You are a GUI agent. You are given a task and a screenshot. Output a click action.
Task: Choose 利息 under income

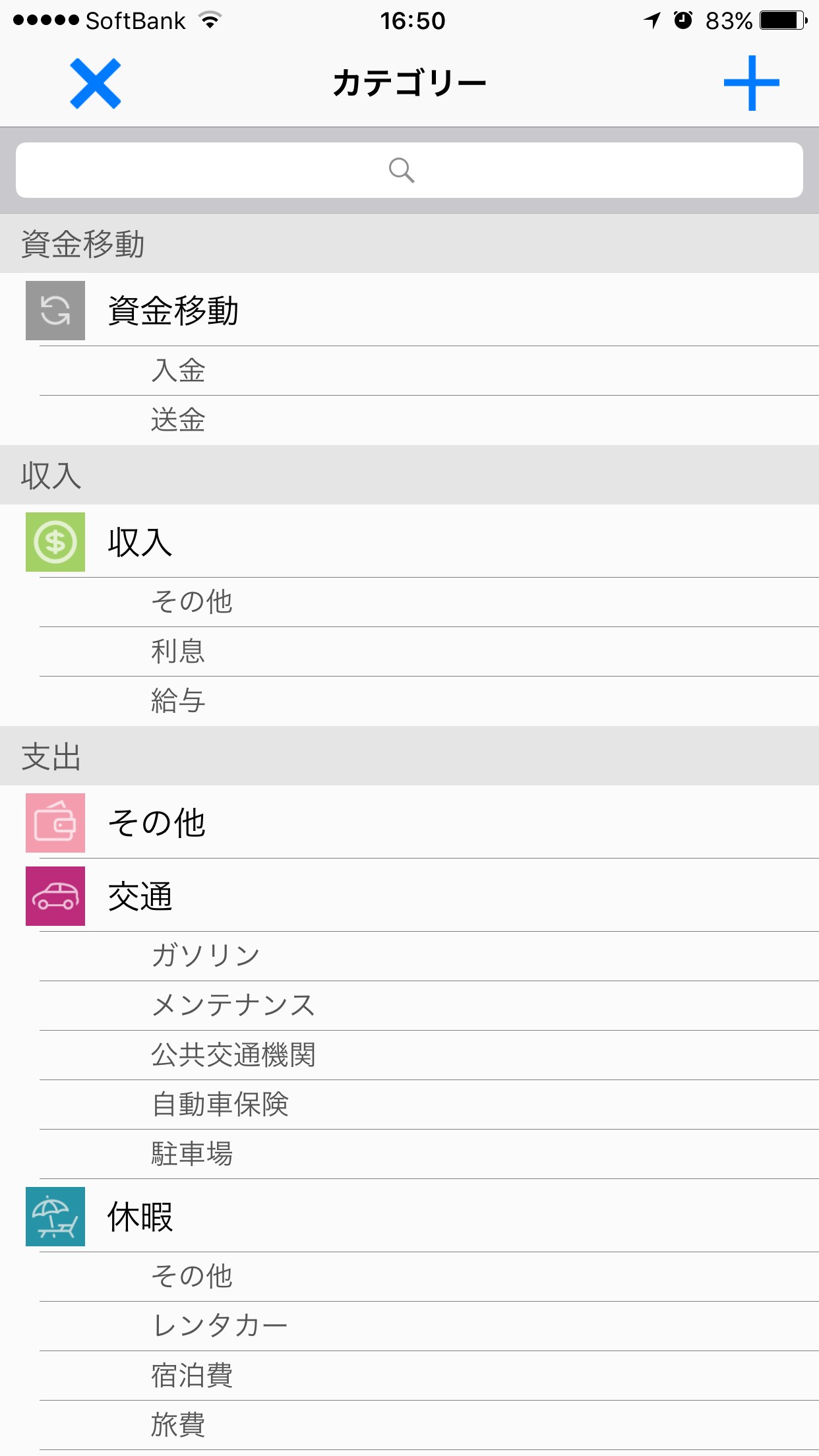point(179,652)
